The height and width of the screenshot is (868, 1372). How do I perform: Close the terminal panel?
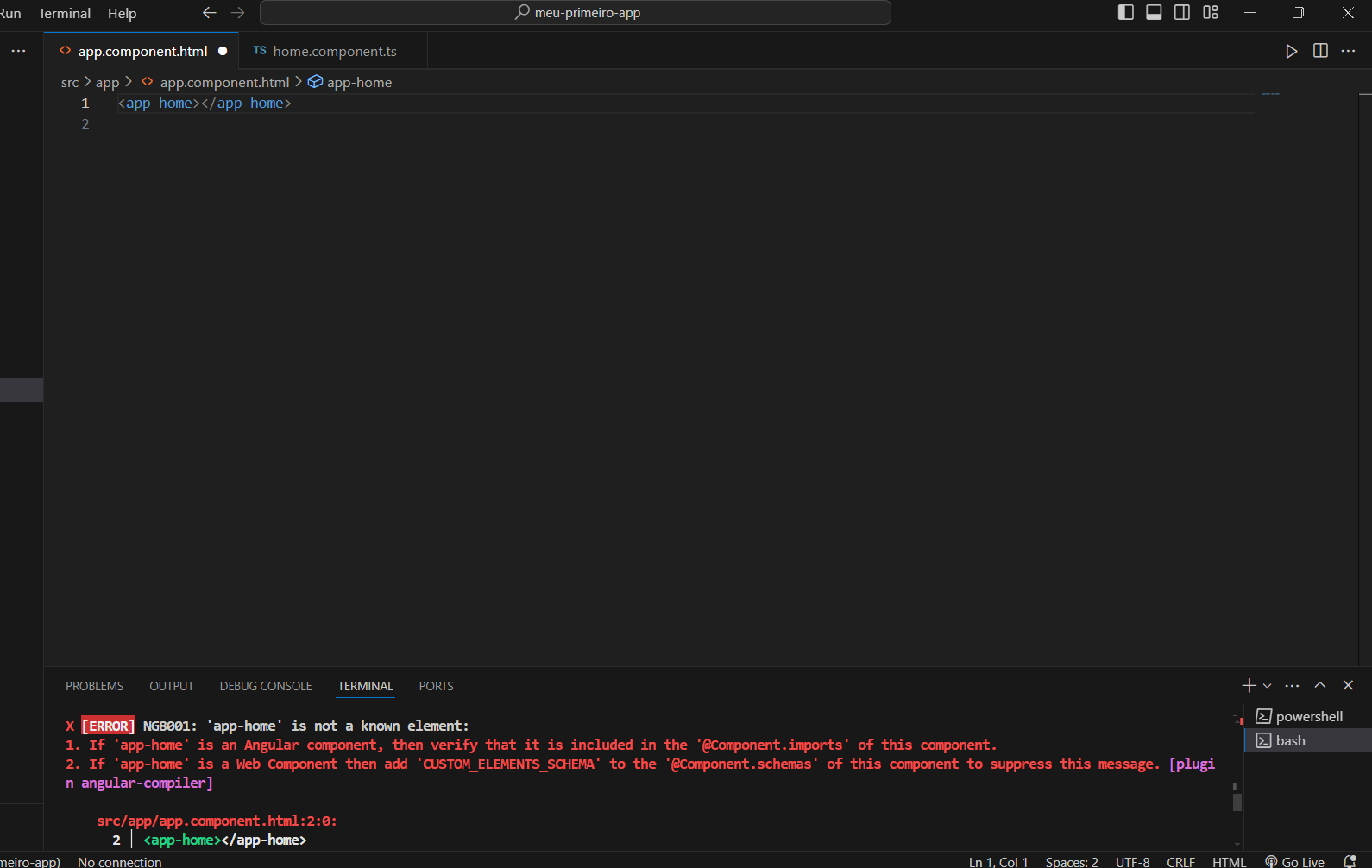[1348, 685]
